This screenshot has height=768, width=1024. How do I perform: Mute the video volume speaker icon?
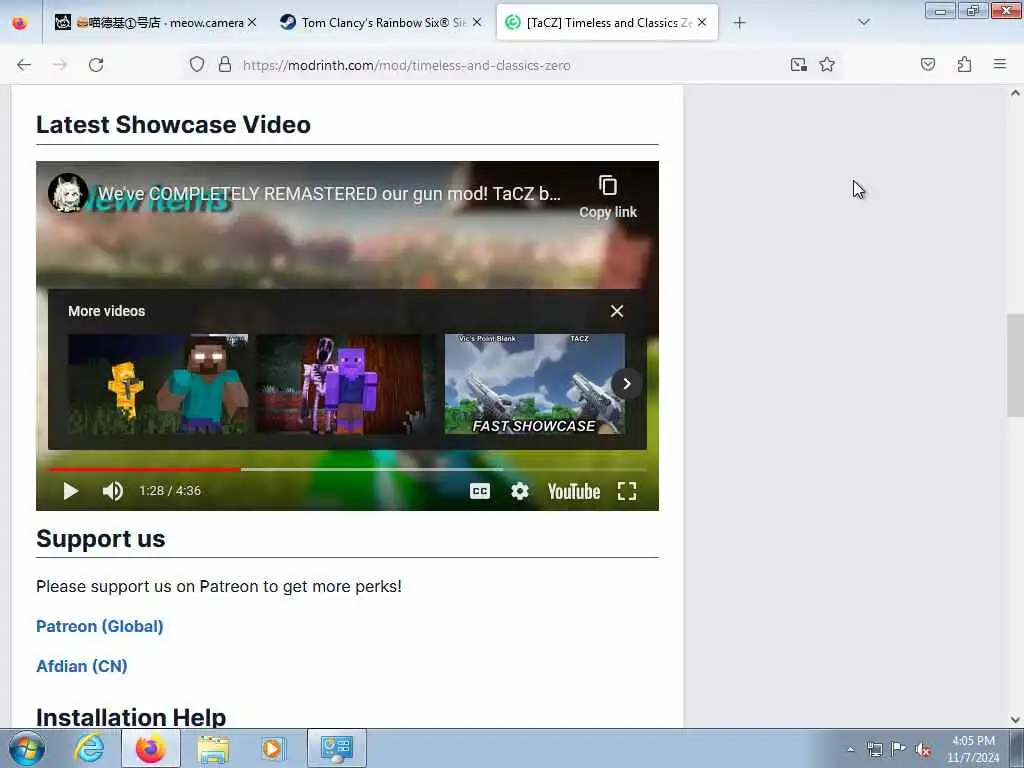tap(112, 491)
